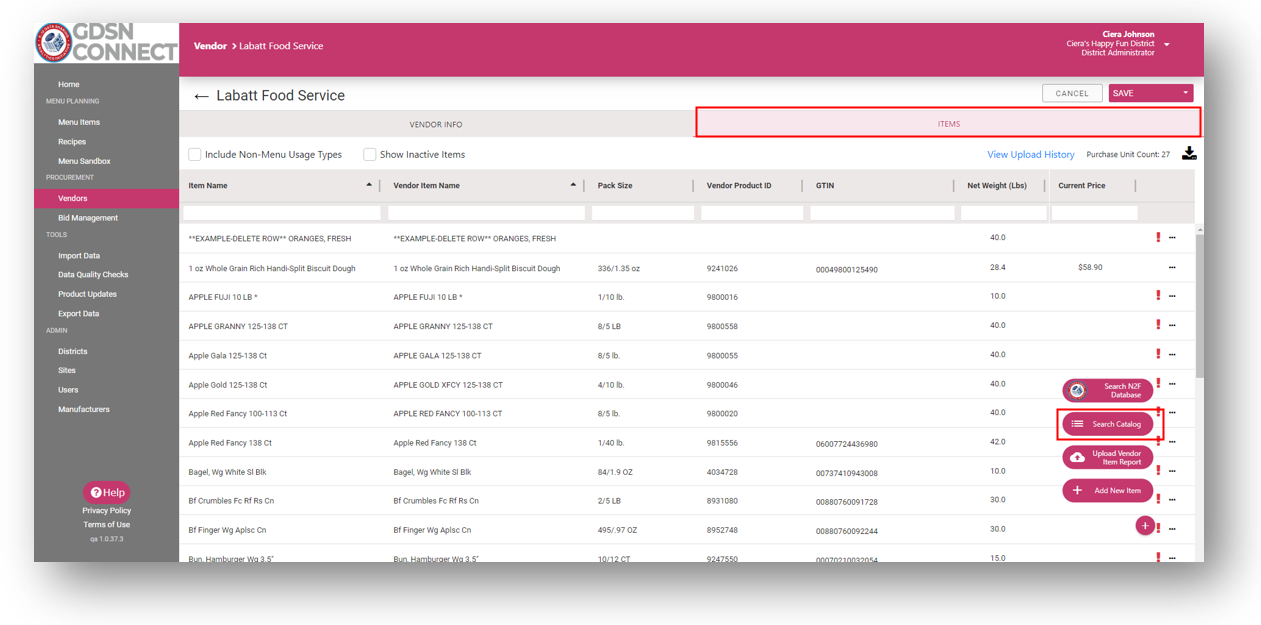Open Bid Management in the sidebar
Screen dimensions: 1261x625
(88, 218)
